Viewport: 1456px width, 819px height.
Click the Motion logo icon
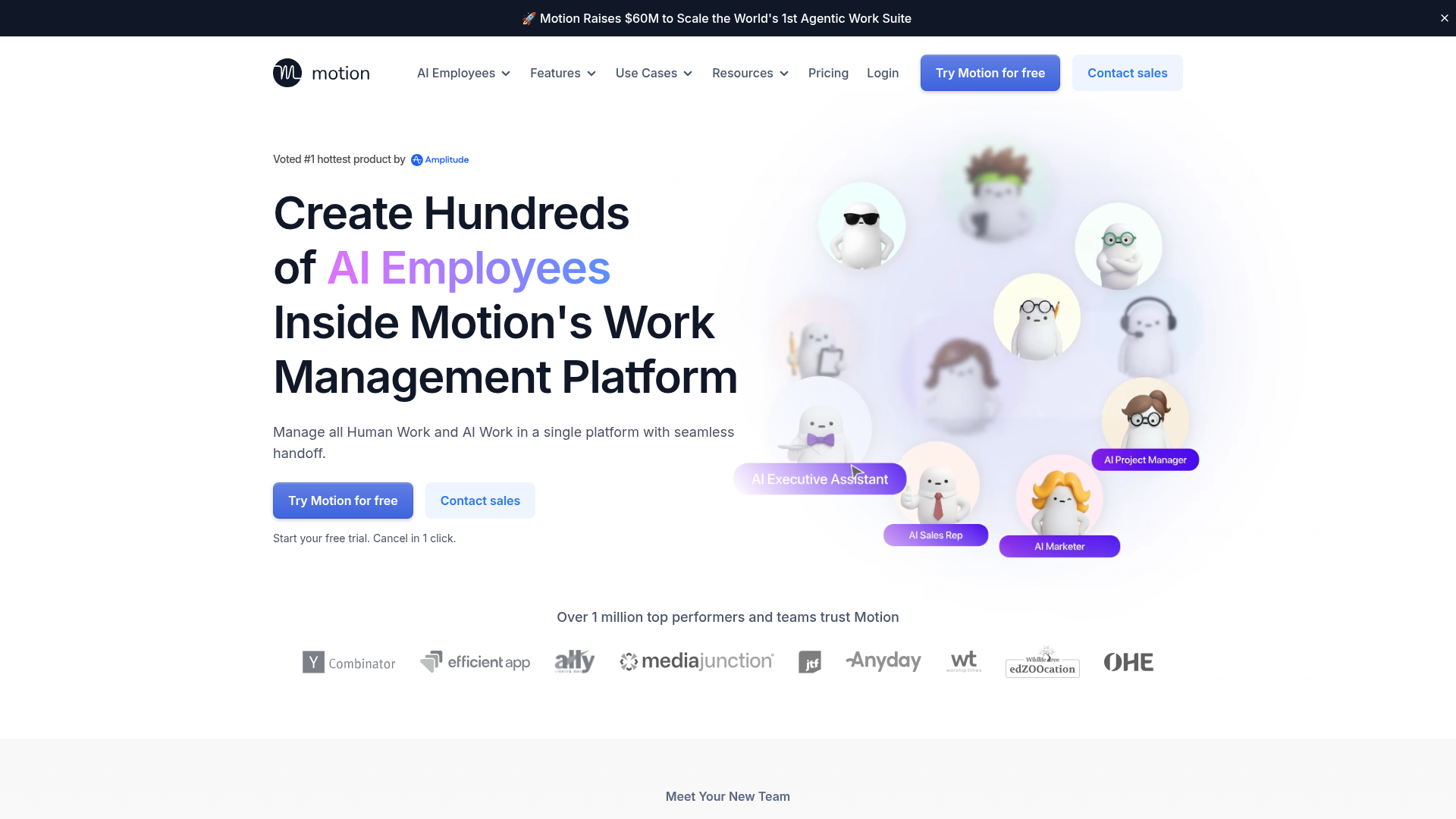coord(287,73)
